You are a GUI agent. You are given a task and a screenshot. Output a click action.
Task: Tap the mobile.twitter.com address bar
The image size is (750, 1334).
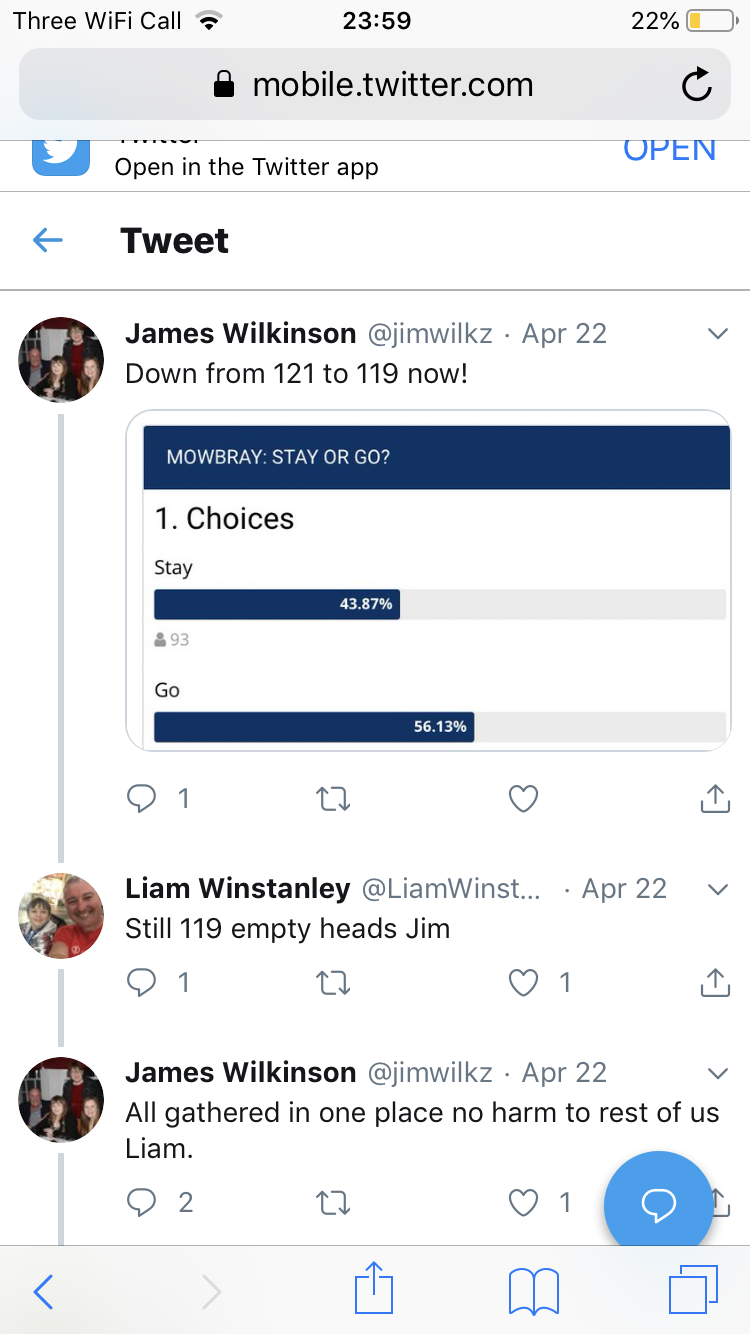click(x=375, y=85)
